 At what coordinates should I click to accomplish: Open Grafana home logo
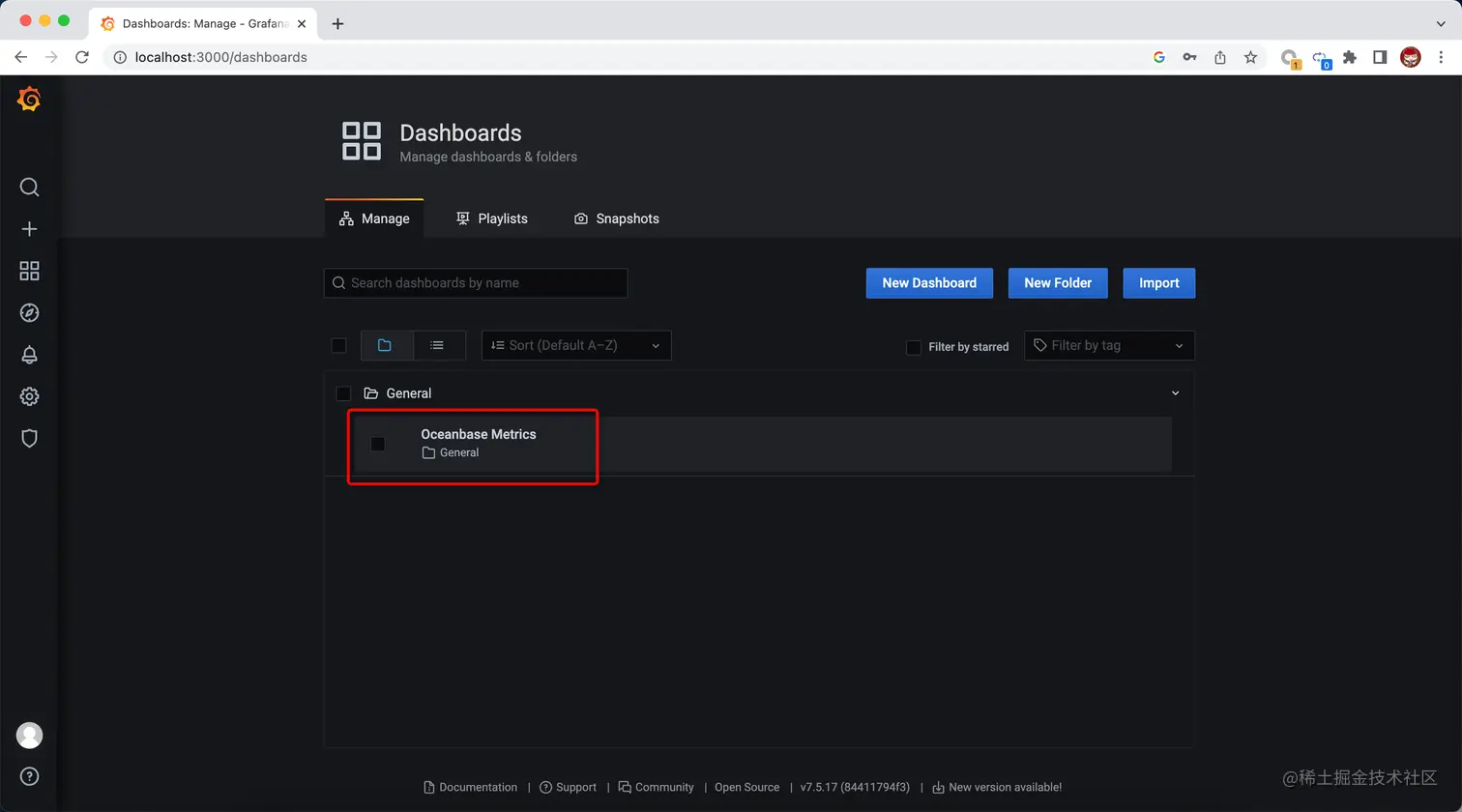29,99
